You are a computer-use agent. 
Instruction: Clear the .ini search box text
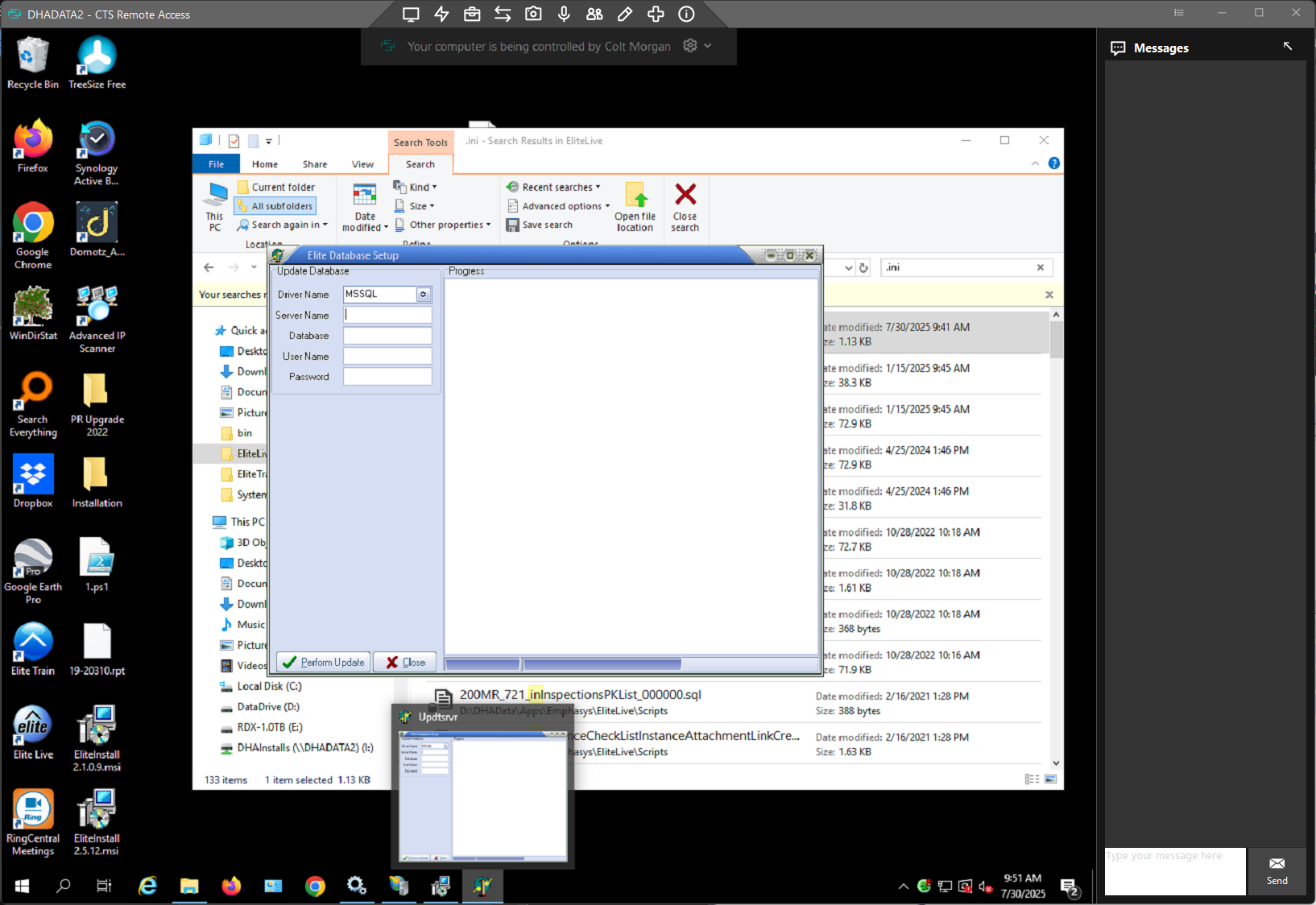(x=1041, y=267)
